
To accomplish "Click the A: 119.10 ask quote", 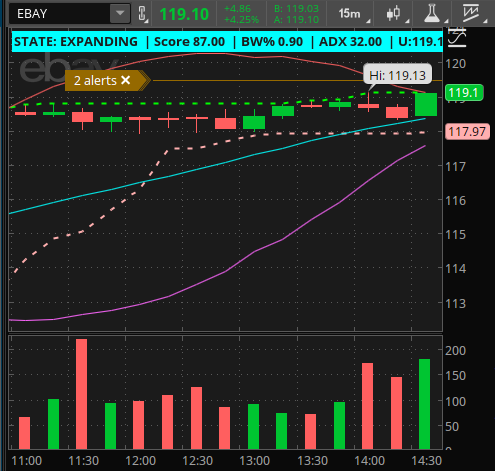I will coord(296,20).
